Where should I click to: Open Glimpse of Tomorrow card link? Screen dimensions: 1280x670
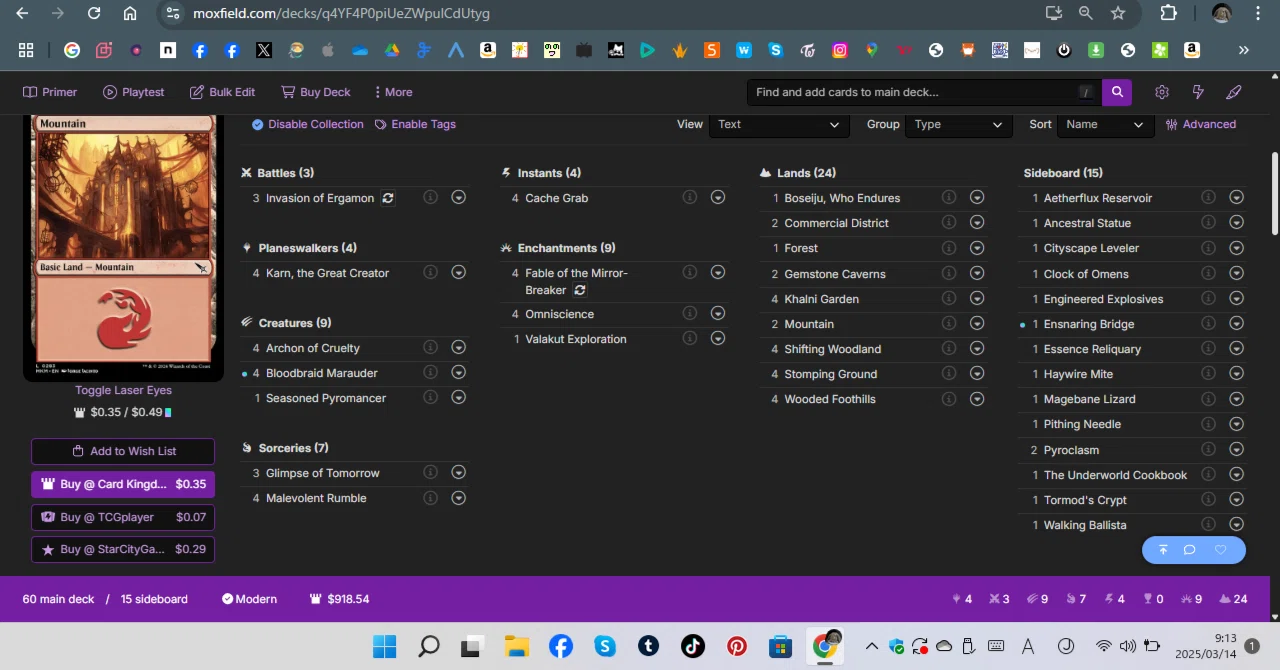[x=323, y=473]
